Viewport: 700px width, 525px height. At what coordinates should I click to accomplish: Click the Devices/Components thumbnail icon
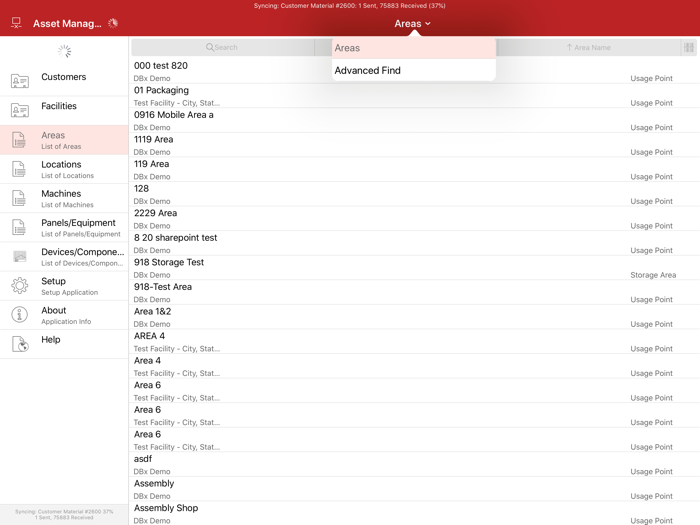coord(20,256)
